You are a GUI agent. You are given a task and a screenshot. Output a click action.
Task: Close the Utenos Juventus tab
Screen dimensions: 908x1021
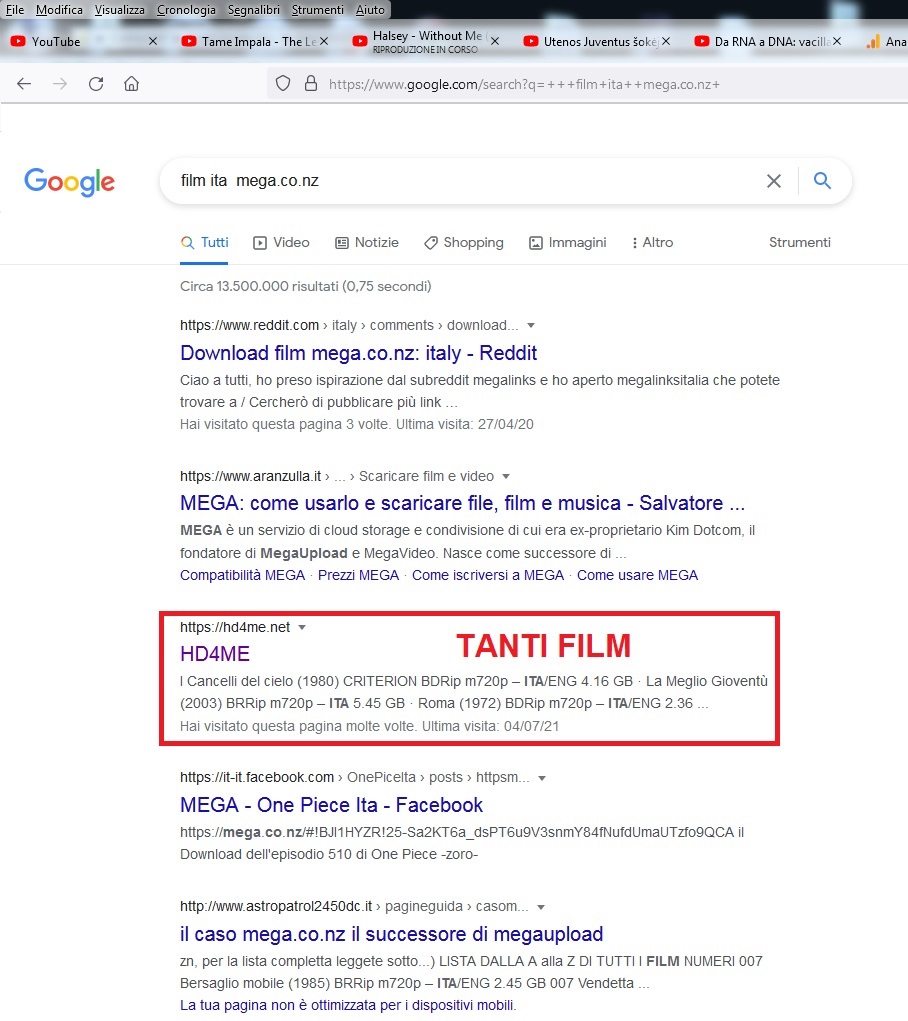666,41
